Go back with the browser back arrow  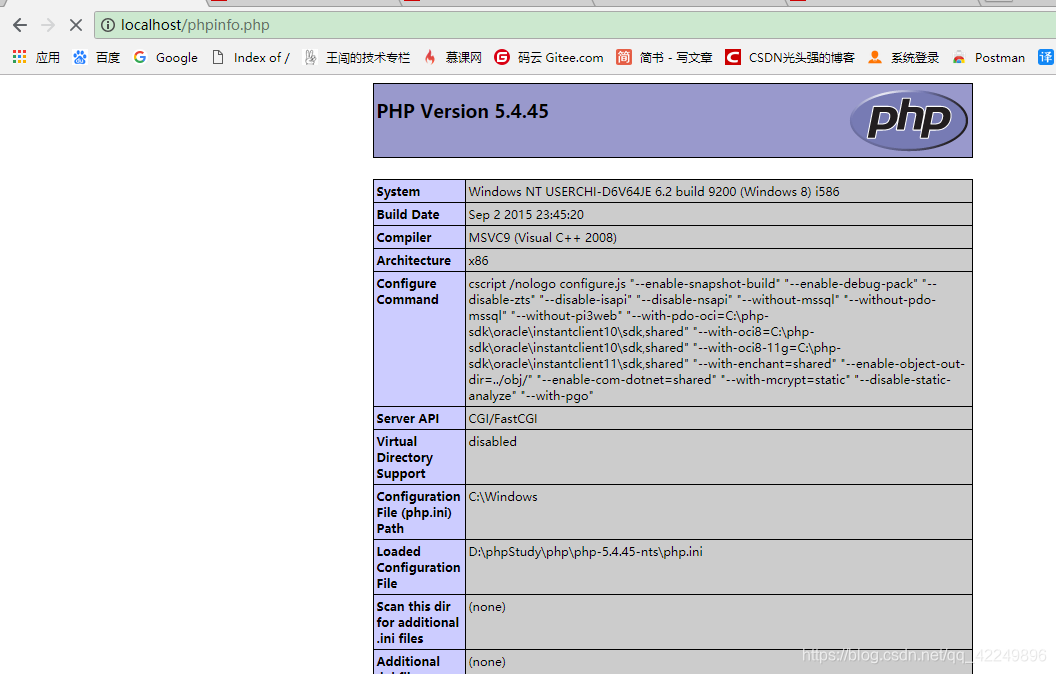(x=20, y=26)
